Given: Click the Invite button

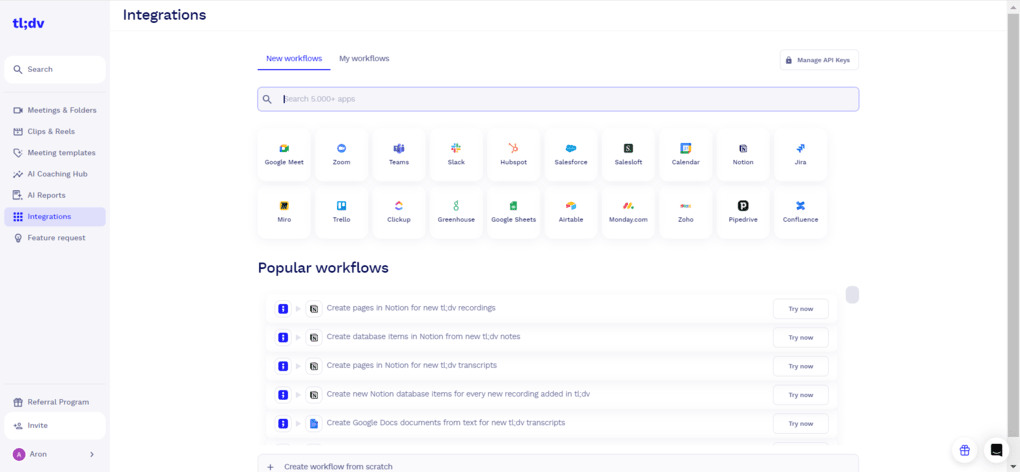Looking at the screenshot, I should [x=55, y=426].
